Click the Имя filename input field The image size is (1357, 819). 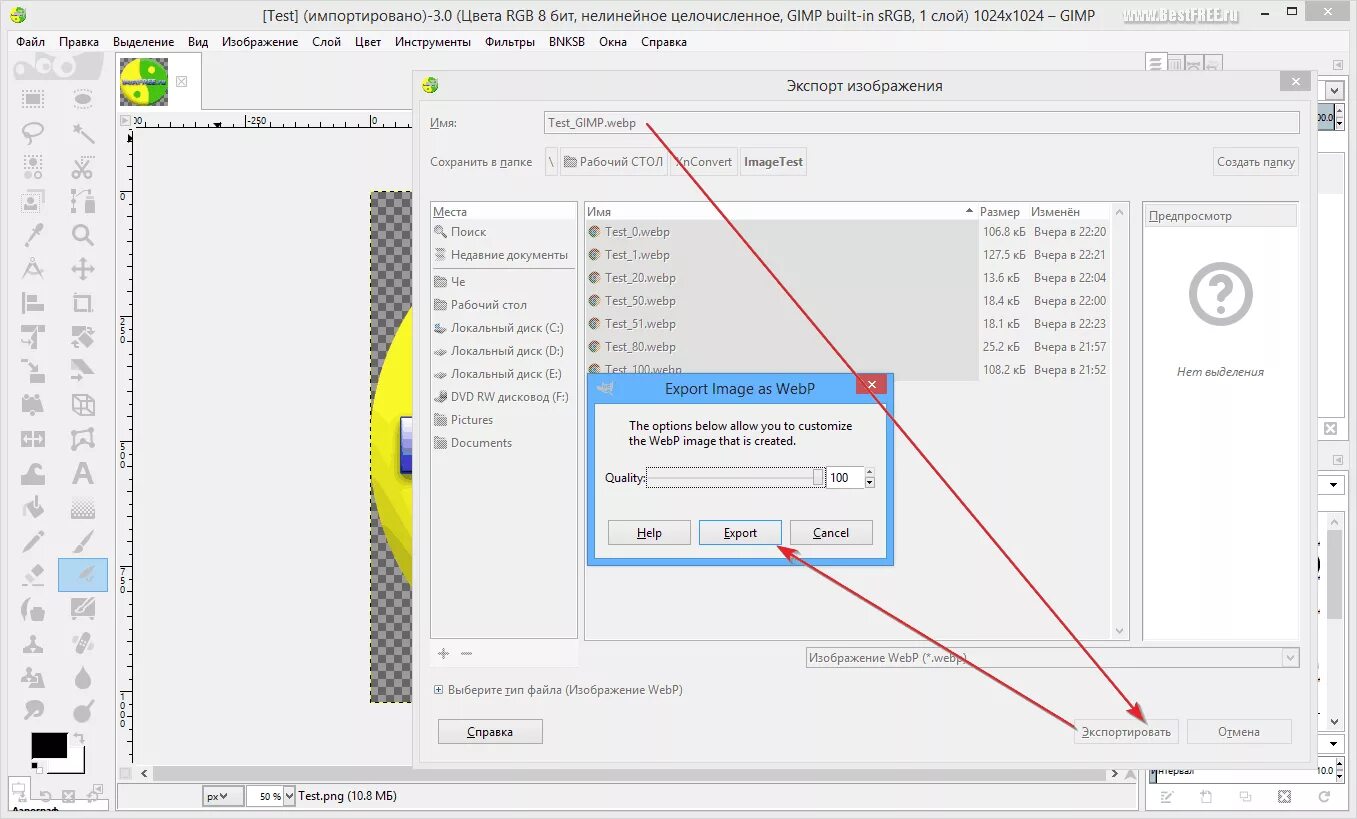[x=922, y=123]
